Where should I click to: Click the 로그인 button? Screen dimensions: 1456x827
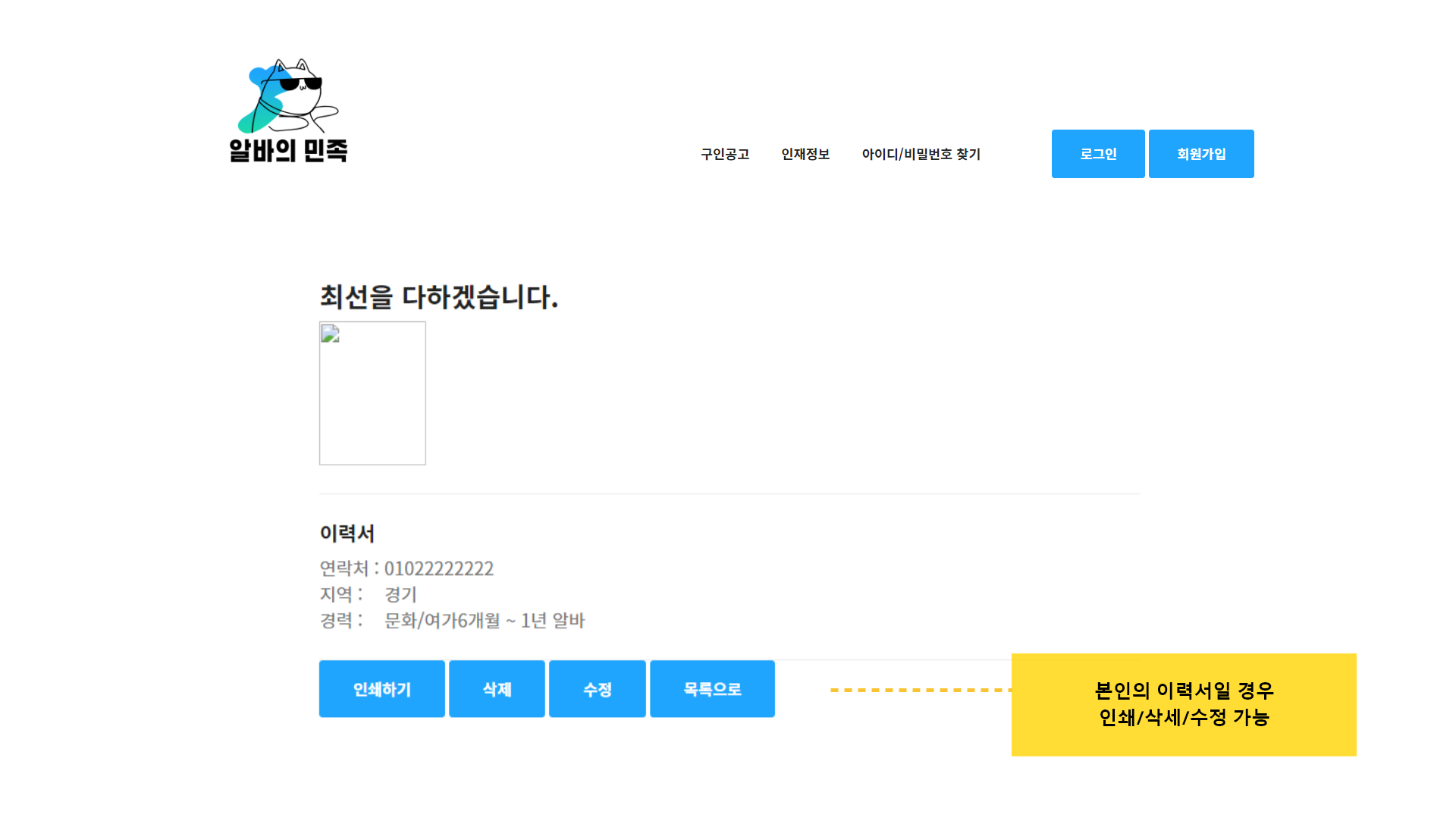[1098, 154]
